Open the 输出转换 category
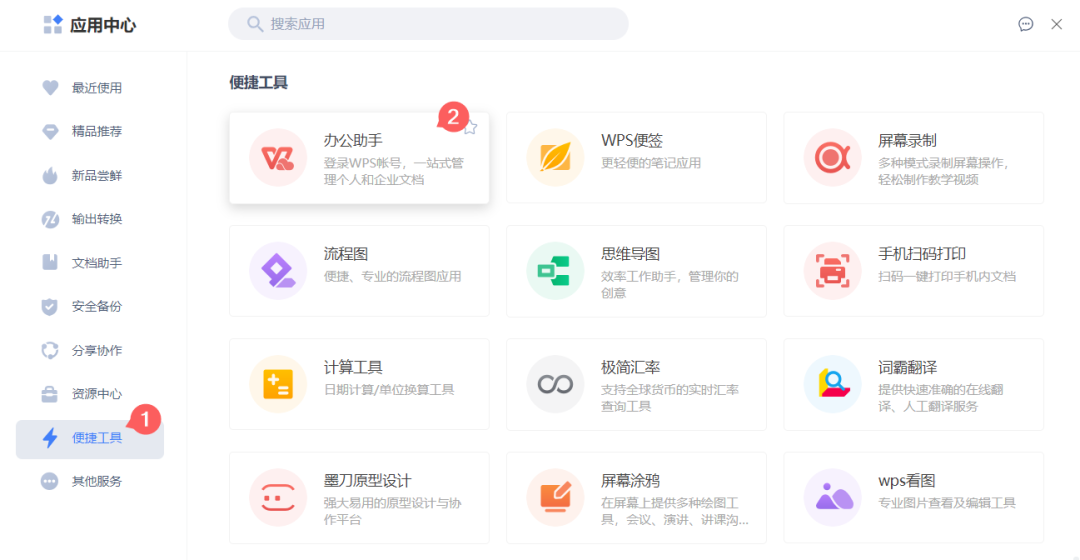The image size is (1080, 560). click(90, 219)
